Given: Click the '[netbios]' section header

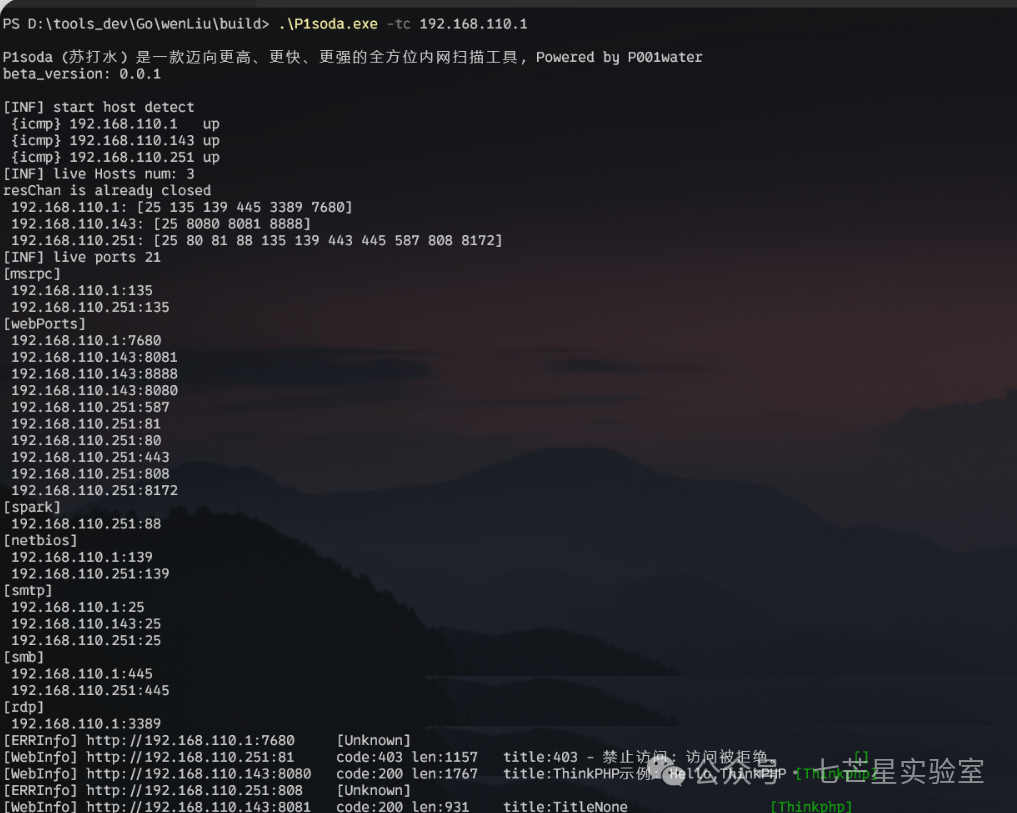Looking at the screenshot, I should click(x=40, y=540).
